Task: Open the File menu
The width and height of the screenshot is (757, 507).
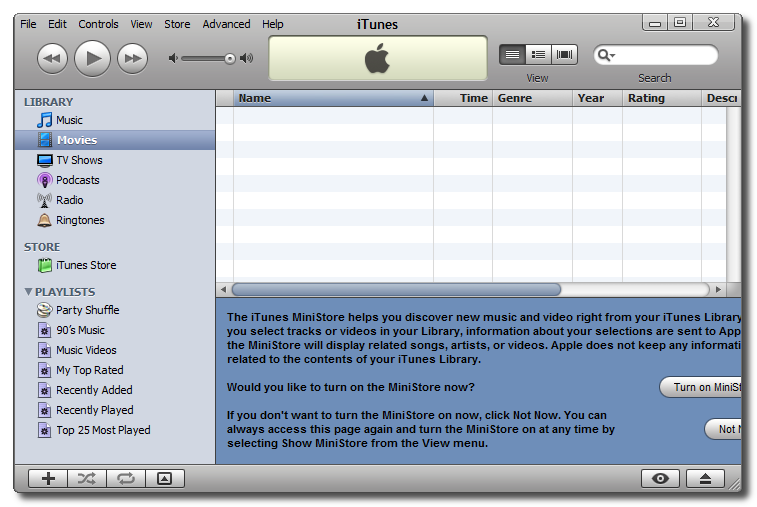Action: pyautogui.click(x=28, y=24)
